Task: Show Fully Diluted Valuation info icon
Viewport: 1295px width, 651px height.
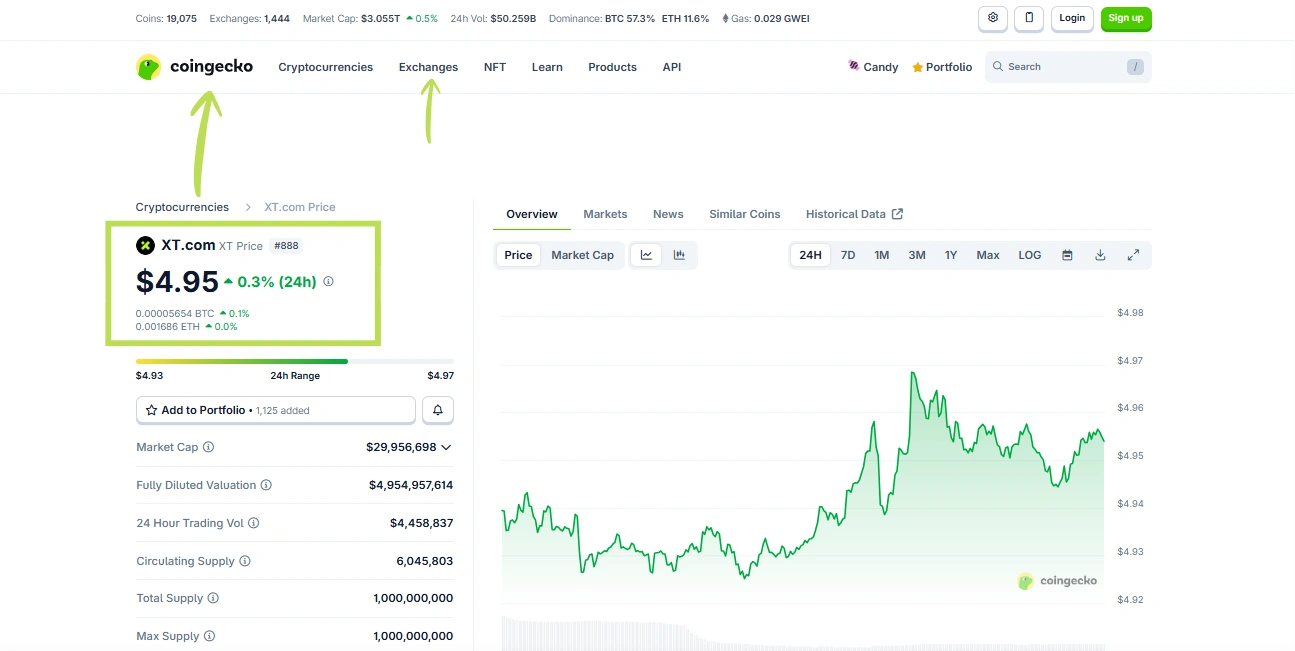Action: pos(266,485)
